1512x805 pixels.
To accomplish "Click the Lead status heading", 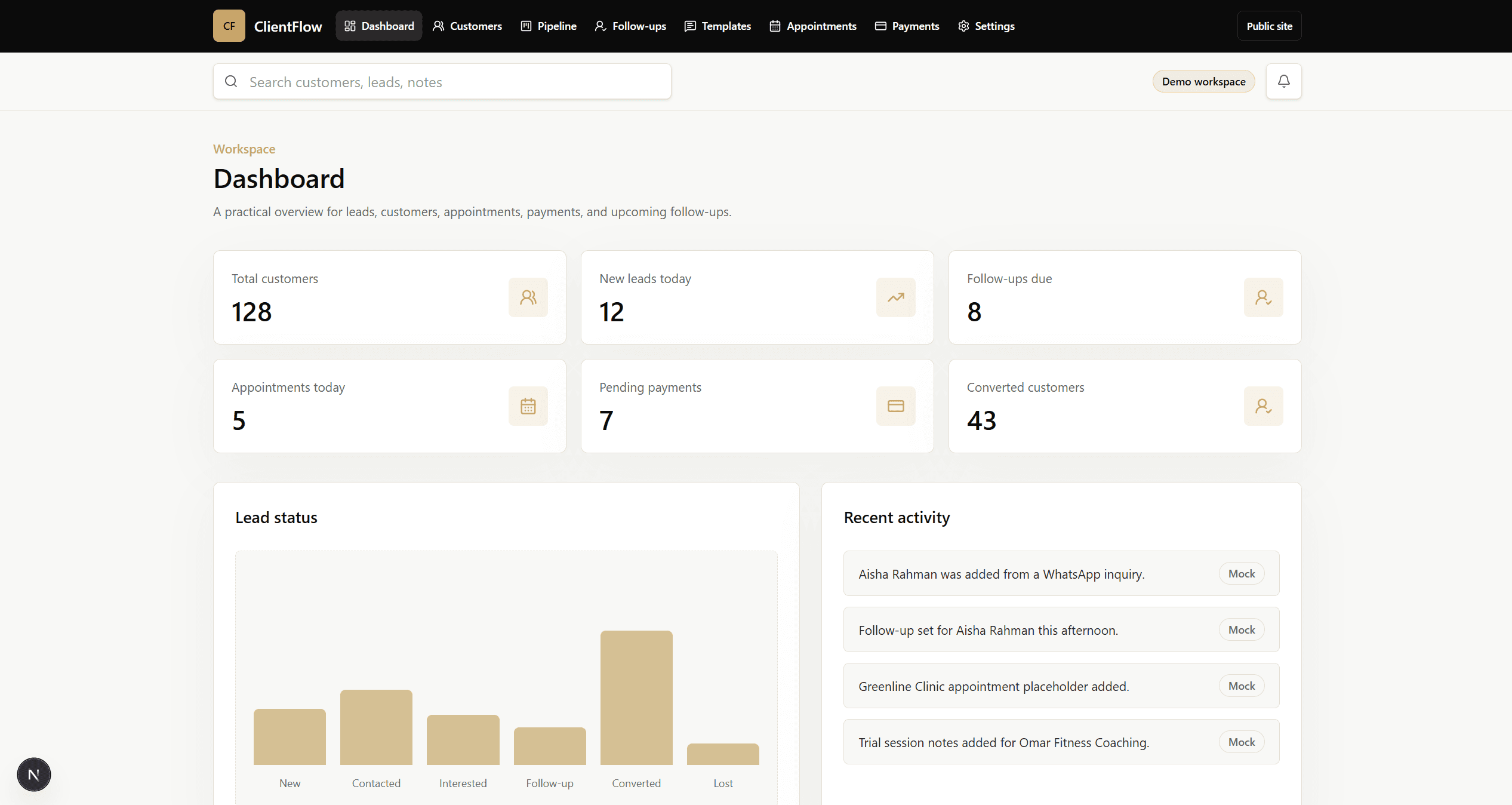I will 276,517.
